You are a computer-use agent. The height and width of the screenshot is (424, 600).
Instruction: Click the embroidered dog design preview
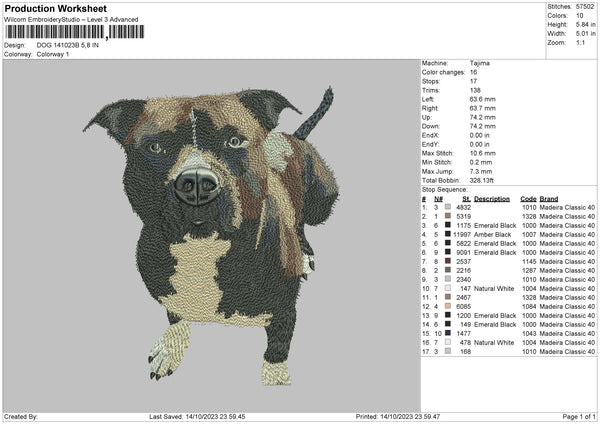(211, 236)
